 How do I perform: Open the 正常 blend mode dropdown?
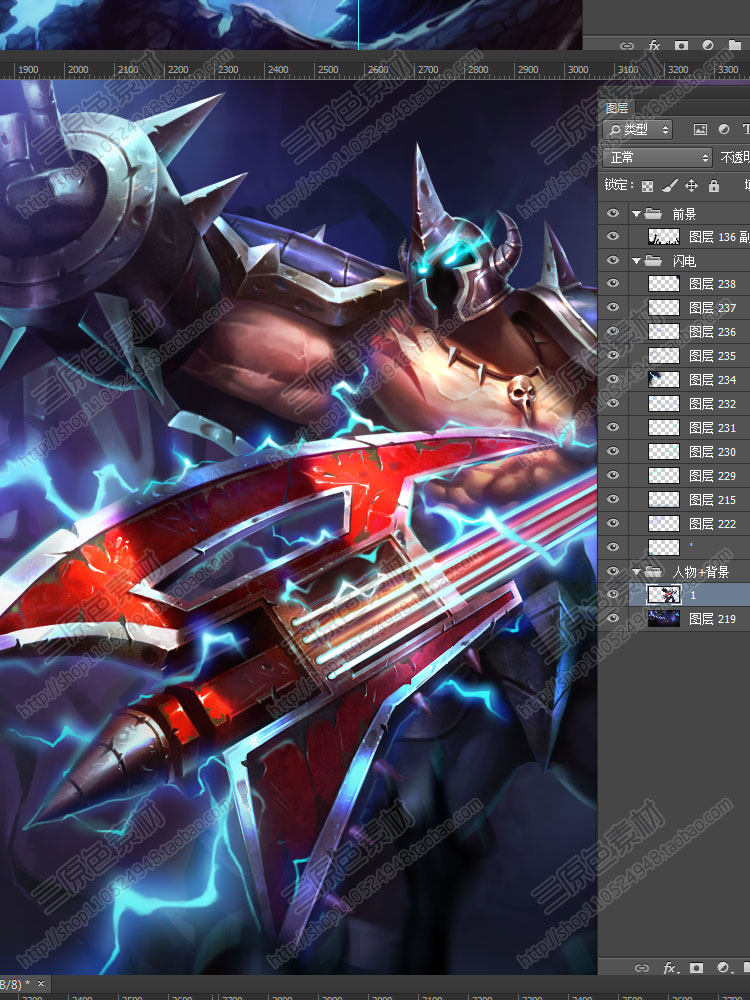point(657,157)
